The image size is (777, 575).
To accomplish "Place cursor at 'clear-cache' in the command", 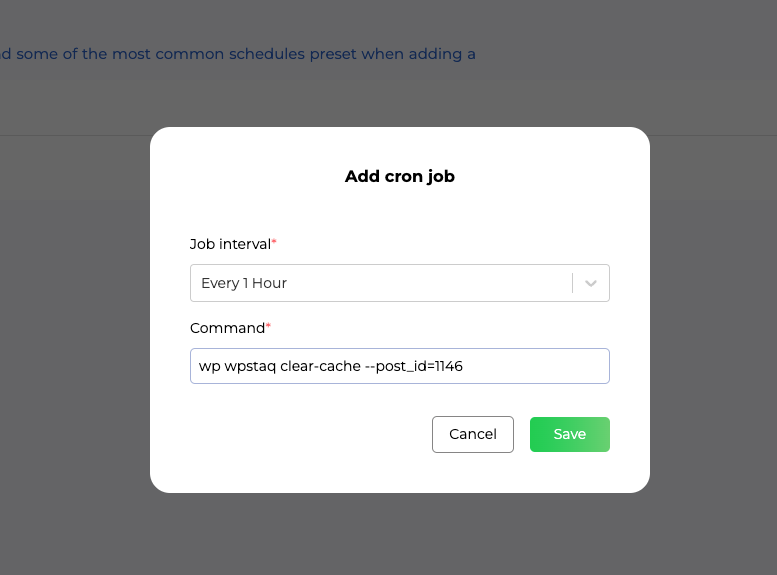I will coord(320,366).
